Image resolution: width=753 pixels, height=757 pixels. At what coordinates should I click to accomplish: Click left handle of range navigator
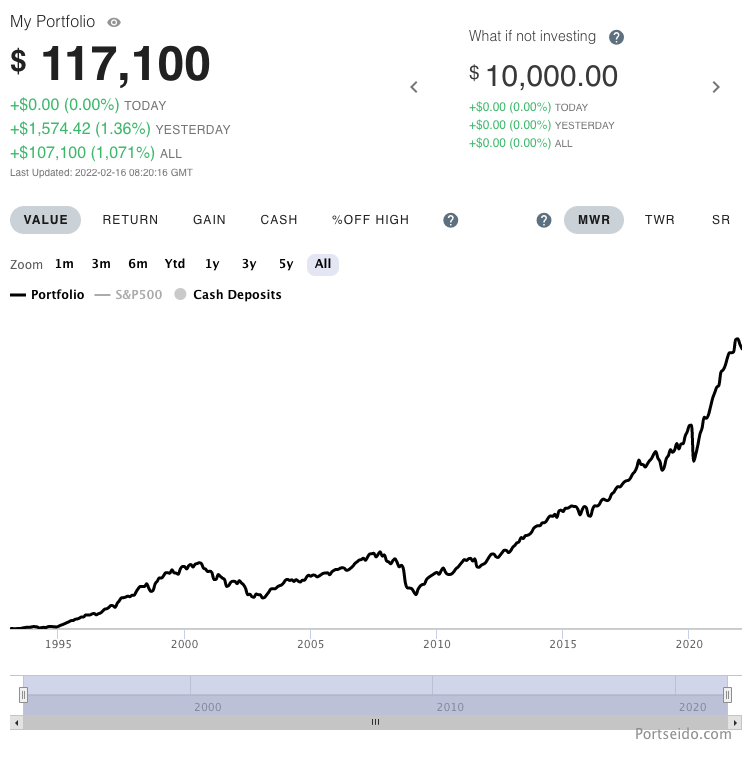click(x=23, y=695)
